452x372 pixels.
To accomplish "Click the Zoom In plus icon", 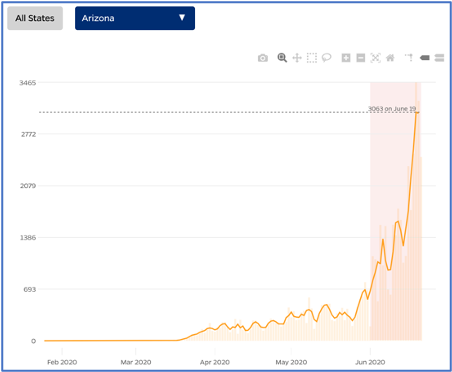I will pyautogui.click(x=346, y=58).
